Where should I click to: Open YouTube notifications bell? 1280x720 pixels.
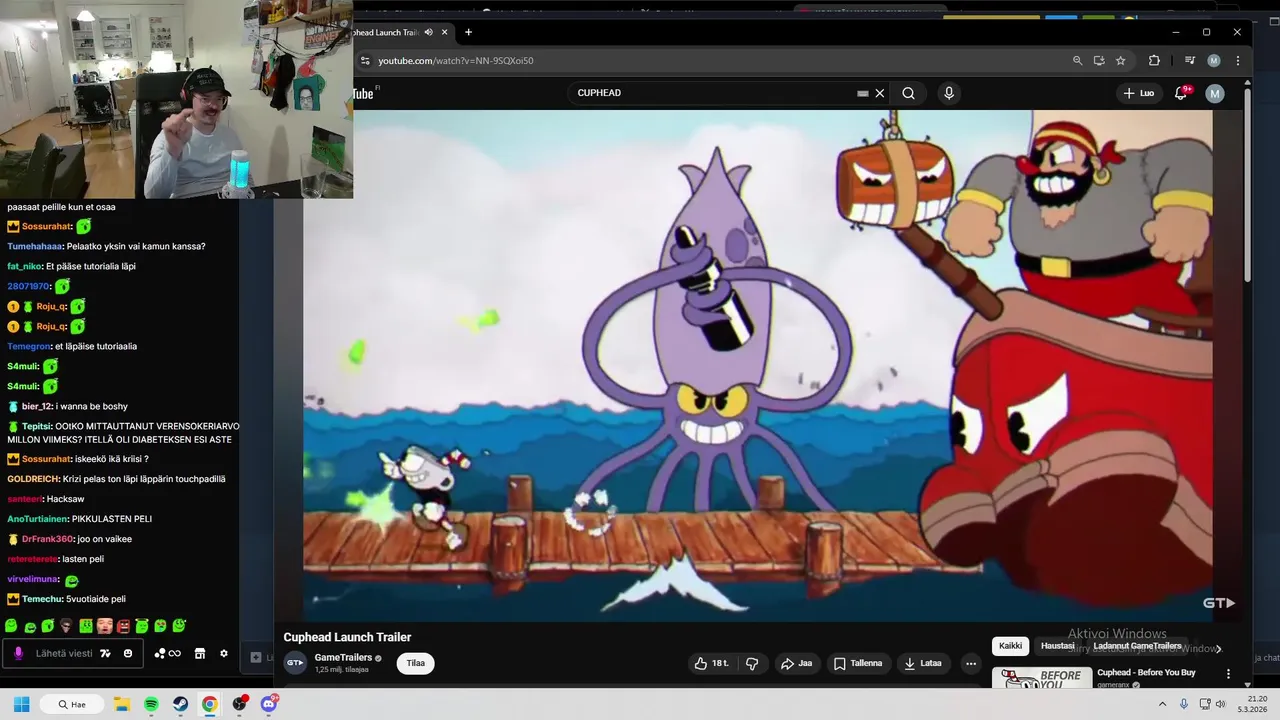point(1181,93)
